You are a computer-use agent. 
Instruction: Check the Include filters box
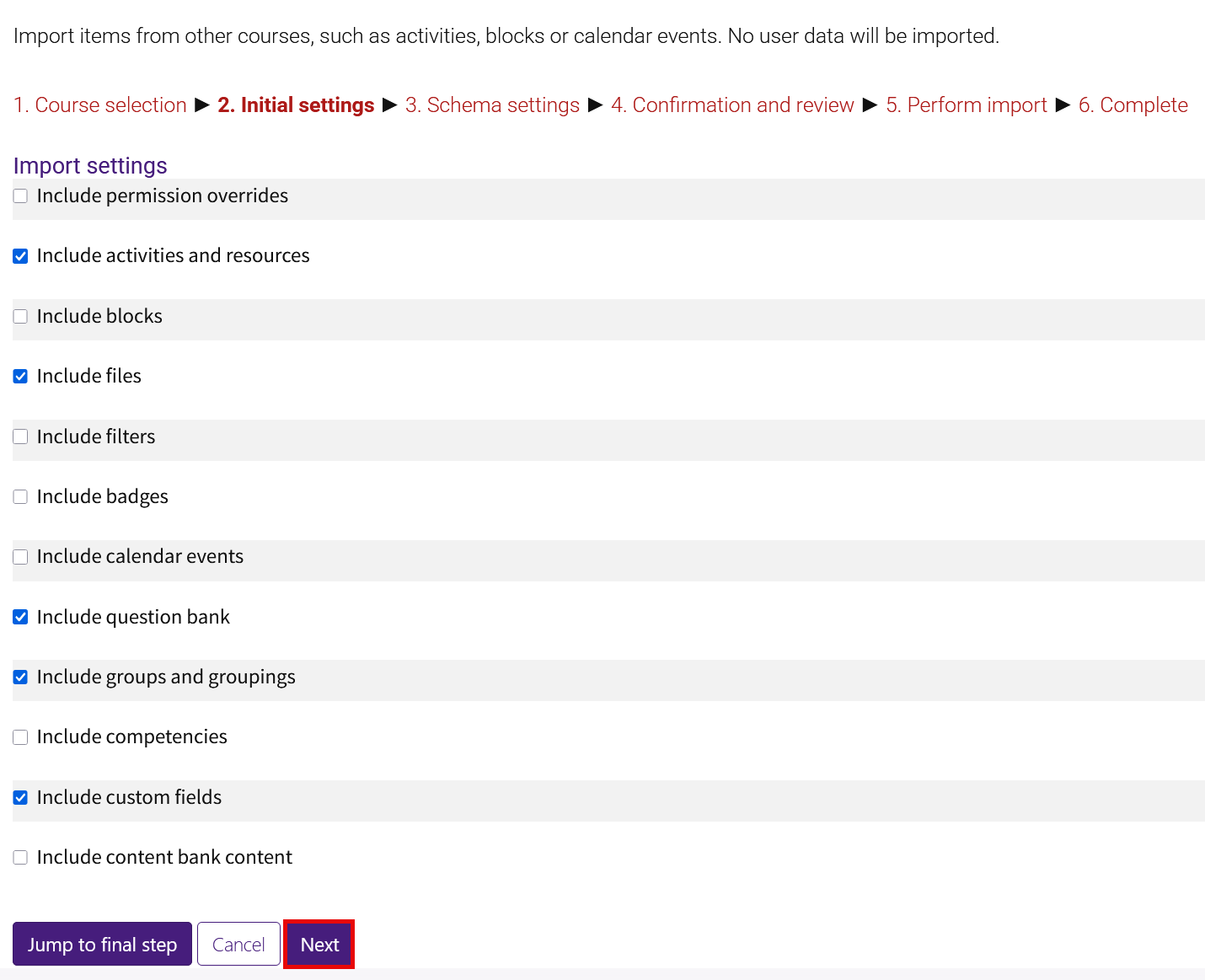tap(20, 436)
